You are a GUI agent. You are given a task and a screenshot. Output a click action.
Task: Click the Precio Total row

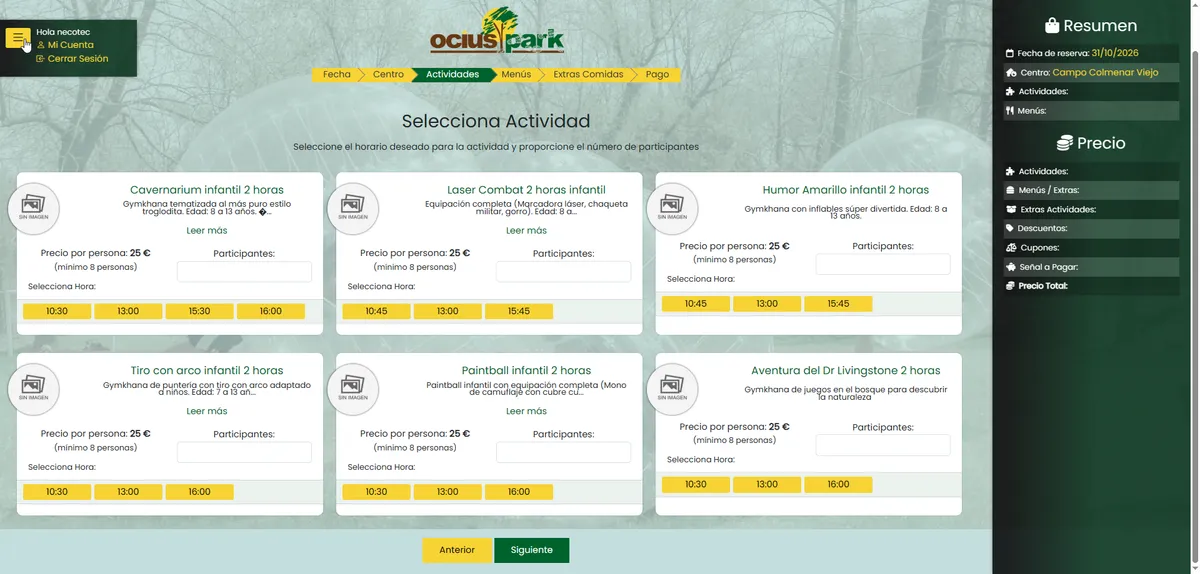[x=1091, y=286]
